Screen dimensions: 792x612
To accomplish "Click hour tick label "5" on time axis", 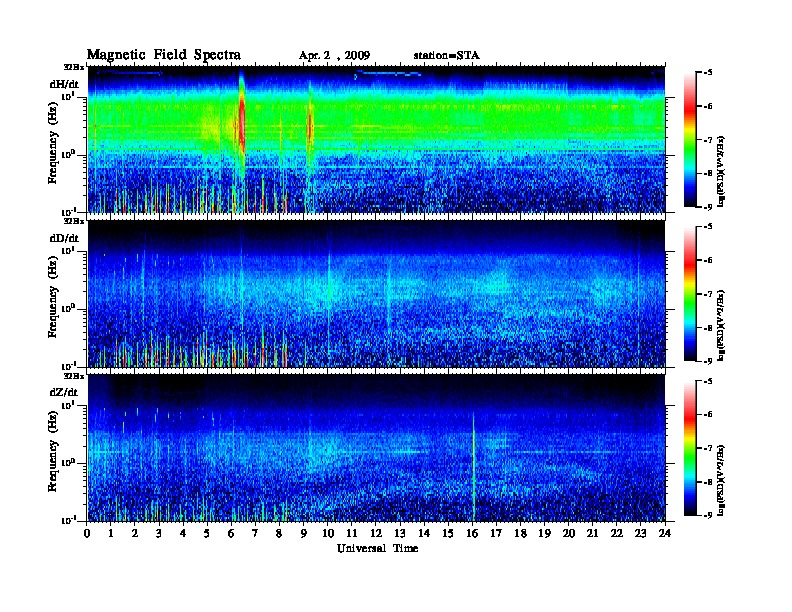I will point(207,533).
